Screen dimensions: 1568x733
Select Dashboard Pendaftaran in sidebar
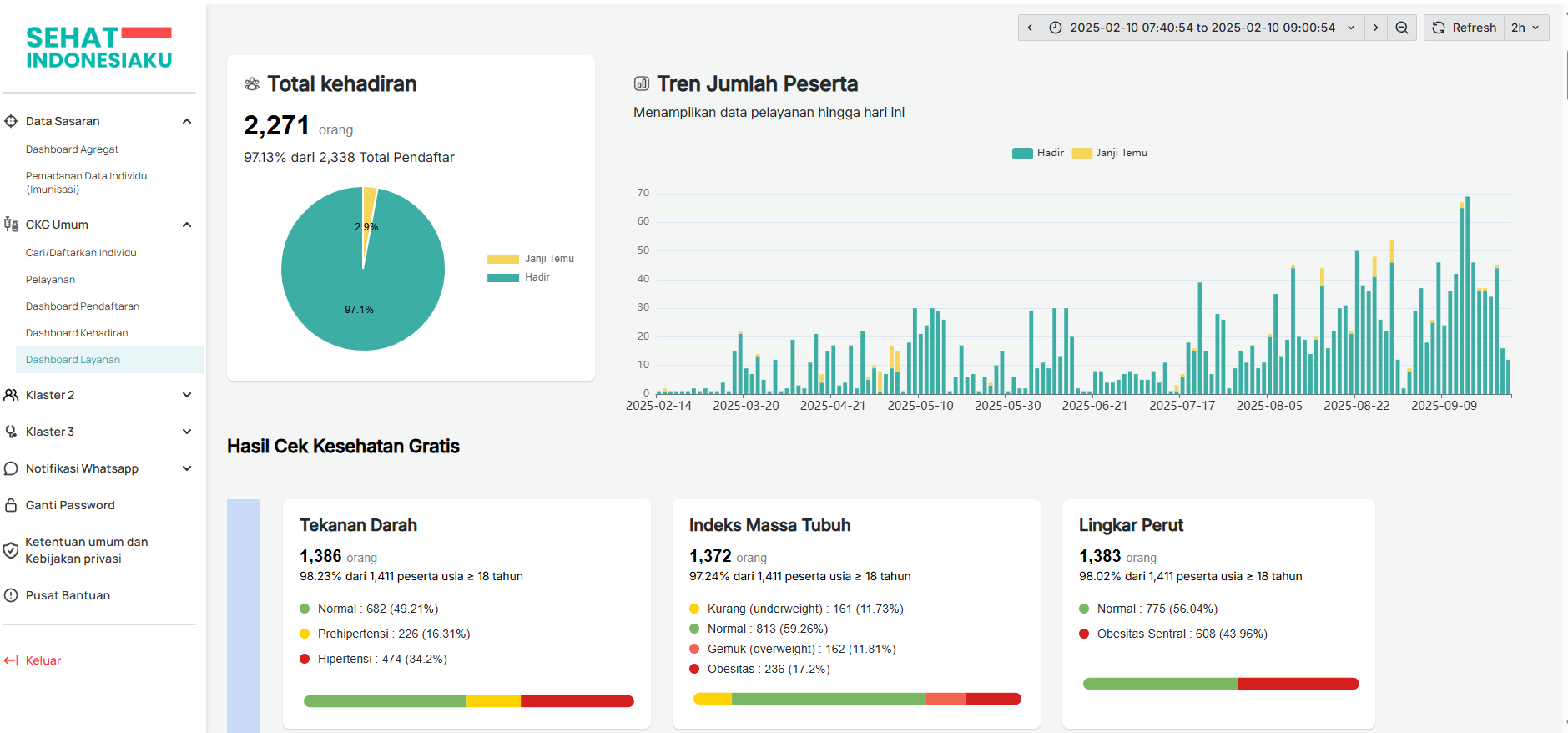(x=83, y=306)
